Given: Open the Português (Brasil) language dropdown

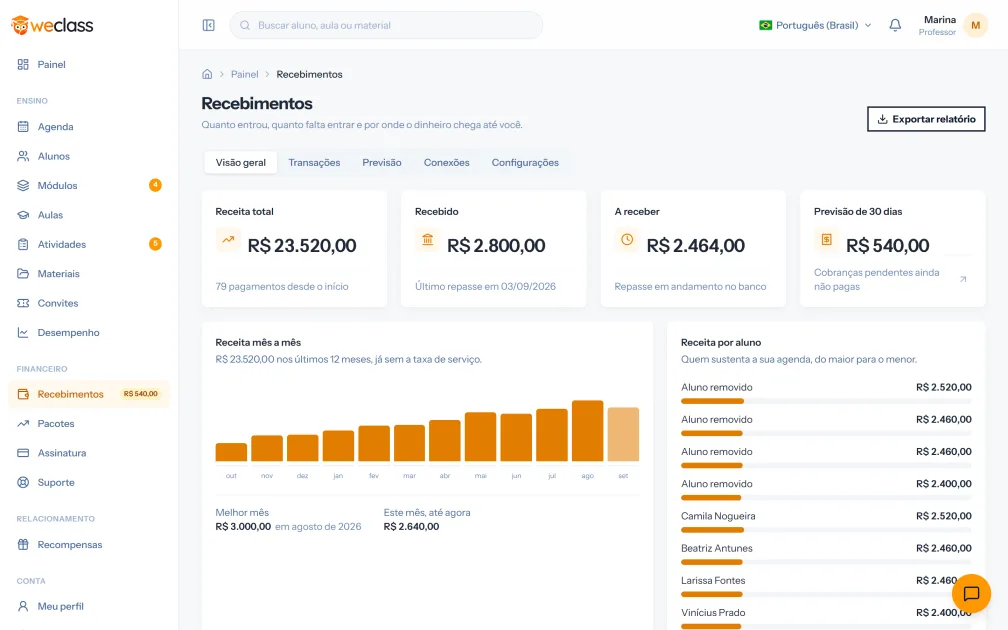Looking at the screenshot, I should click(x=815, y=25).
